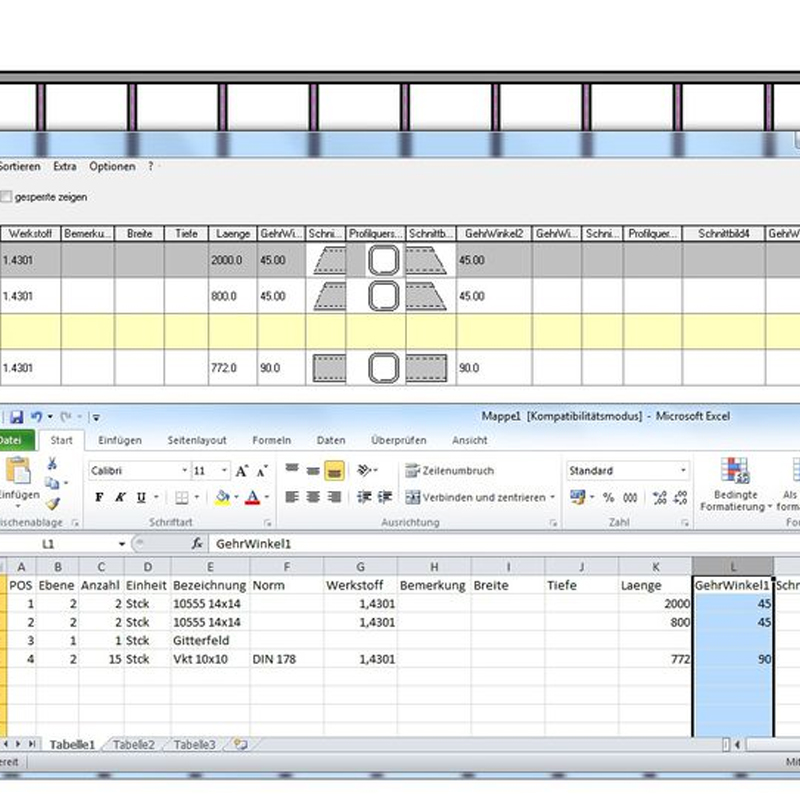Screen dimensions: 800x800
Task: Click the cut scissors icon
Action: click(52, 464)
